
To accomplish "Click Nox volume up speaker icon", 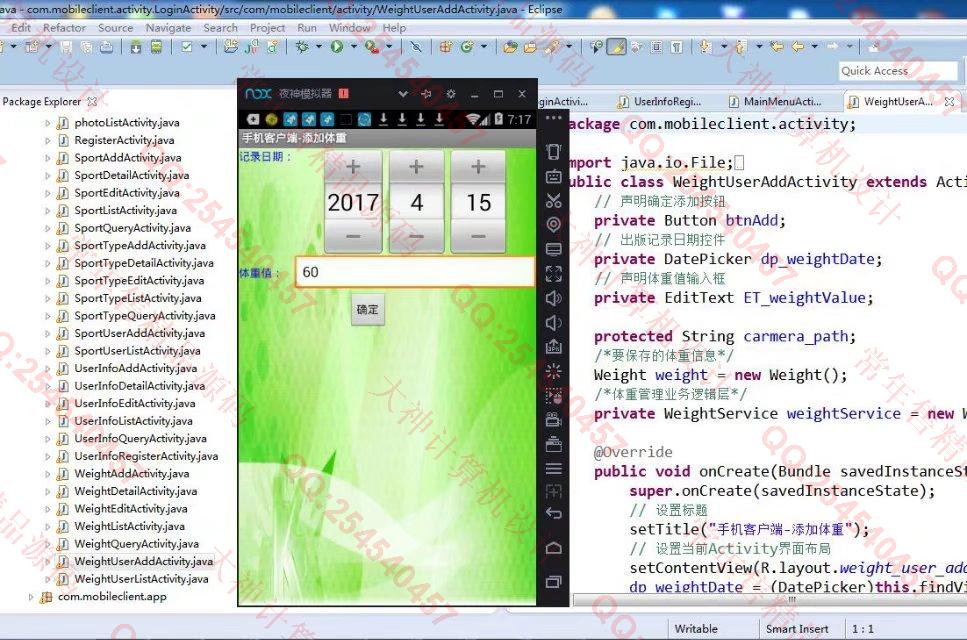I will tap(553, 298).
